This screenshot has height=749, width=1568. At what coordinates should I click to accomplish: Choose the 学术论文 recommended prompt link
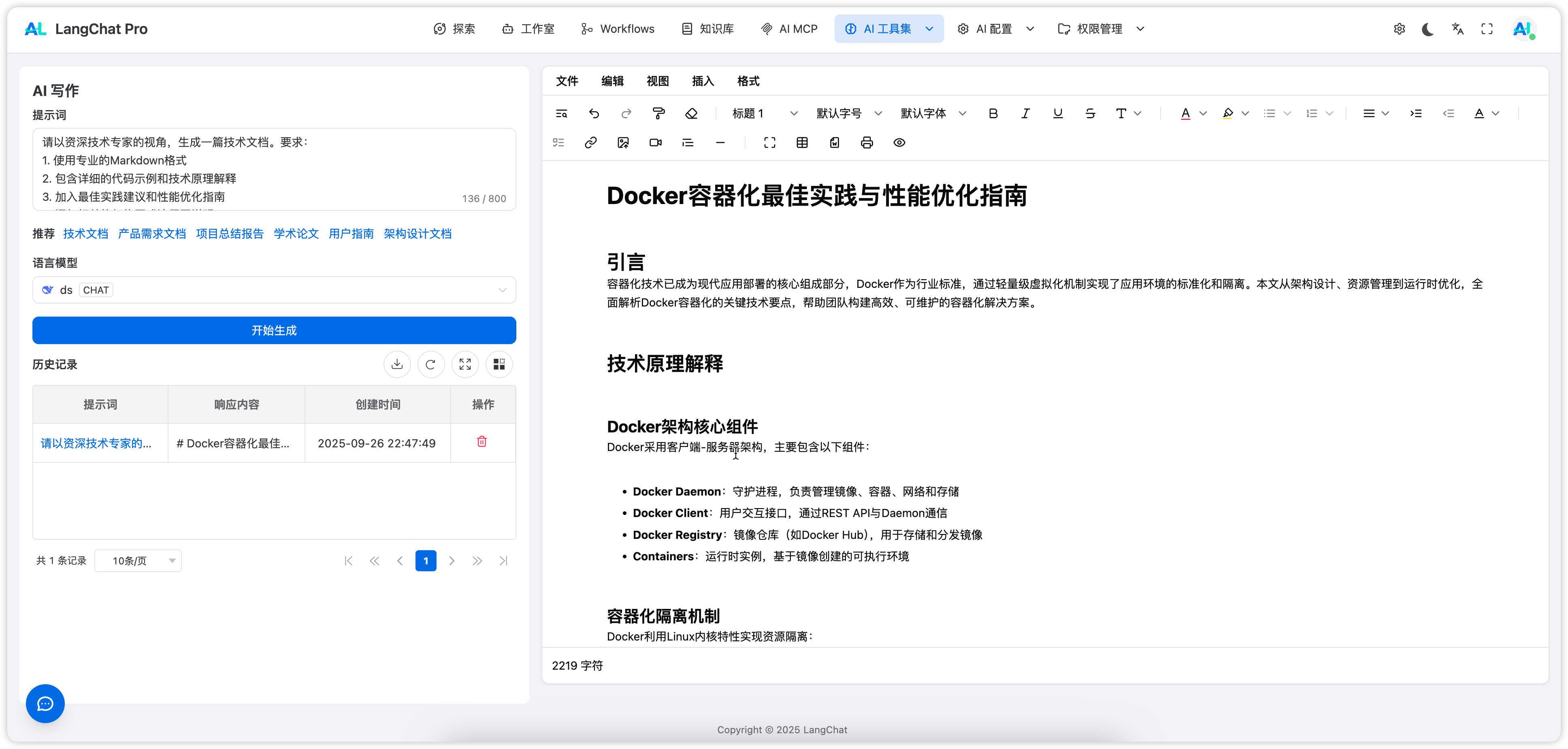[296, 234]
